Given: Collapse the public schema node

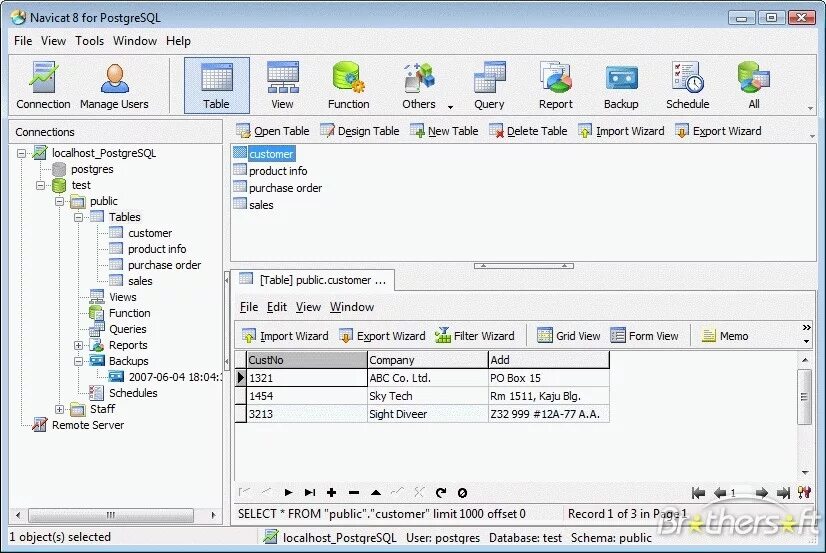Looking at the screenshot, I should point(60,201).
